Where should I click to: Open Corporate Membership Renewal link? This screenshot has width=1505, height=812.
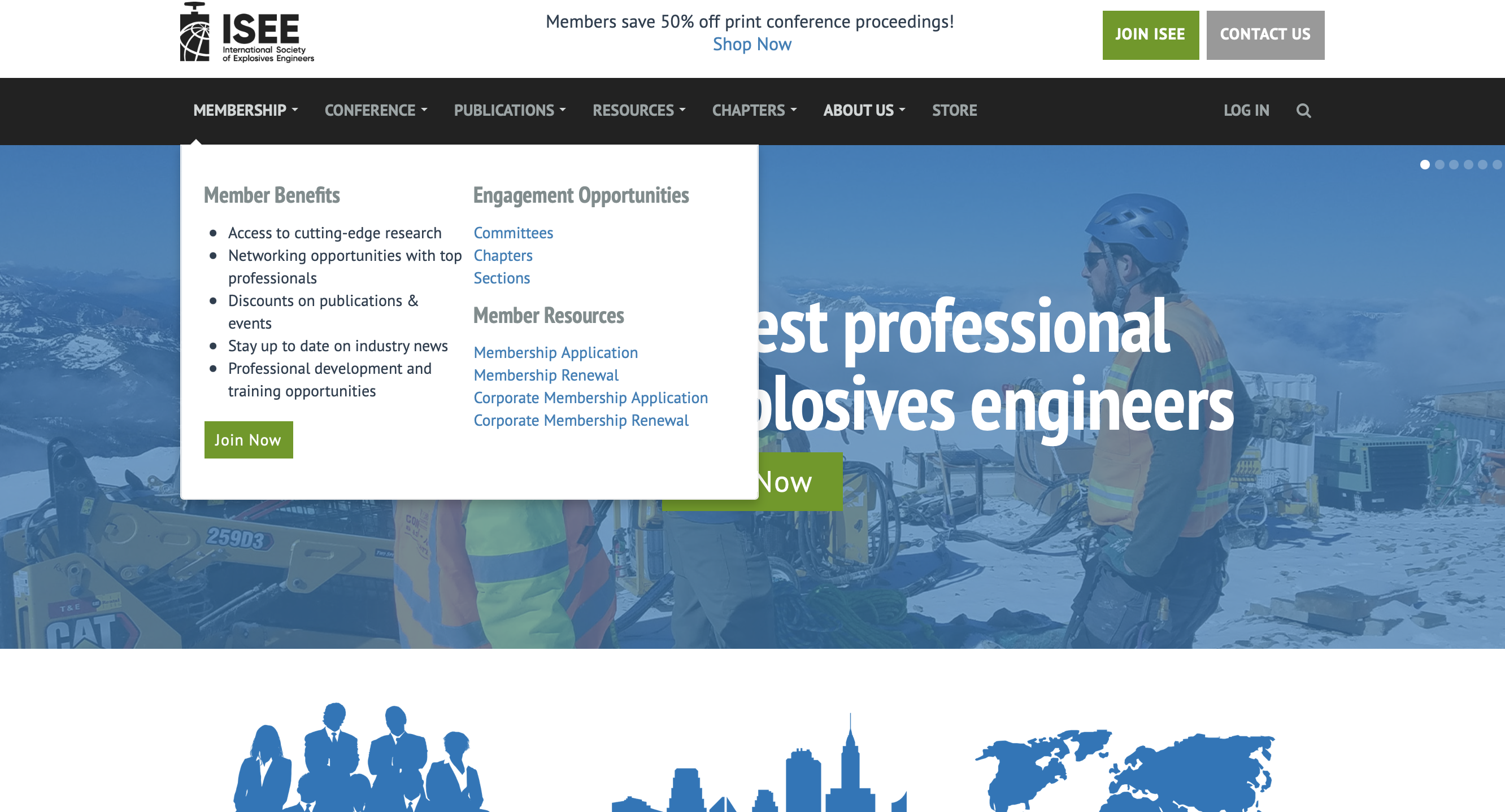581,421
